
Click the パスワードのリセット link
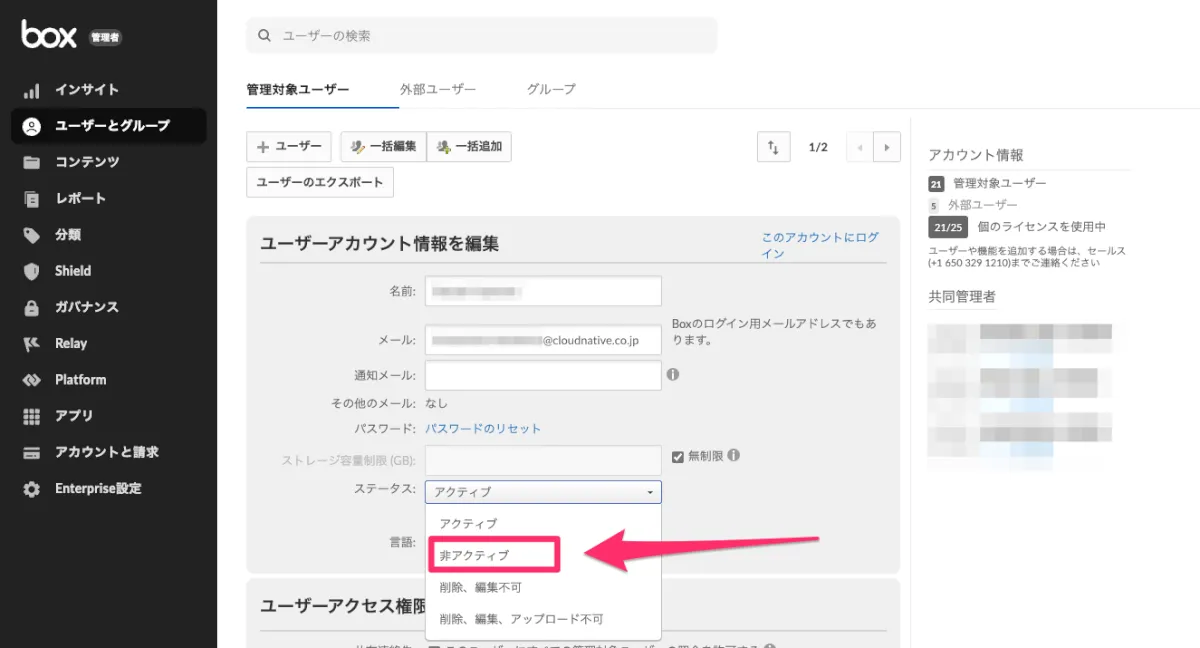point(483,428)
